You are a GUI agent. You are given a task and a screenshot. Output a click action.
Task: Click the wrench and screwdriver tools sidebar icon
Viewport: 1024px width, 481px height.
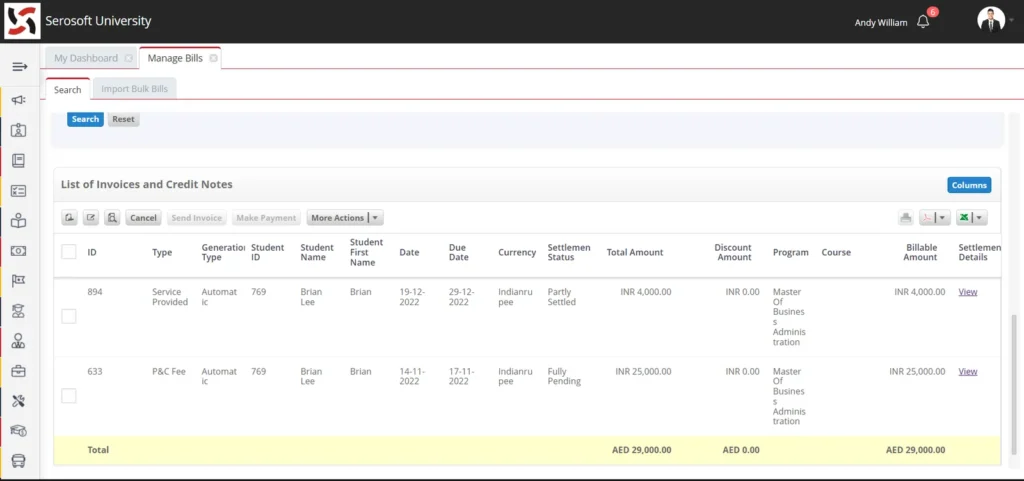coord(19,401)
